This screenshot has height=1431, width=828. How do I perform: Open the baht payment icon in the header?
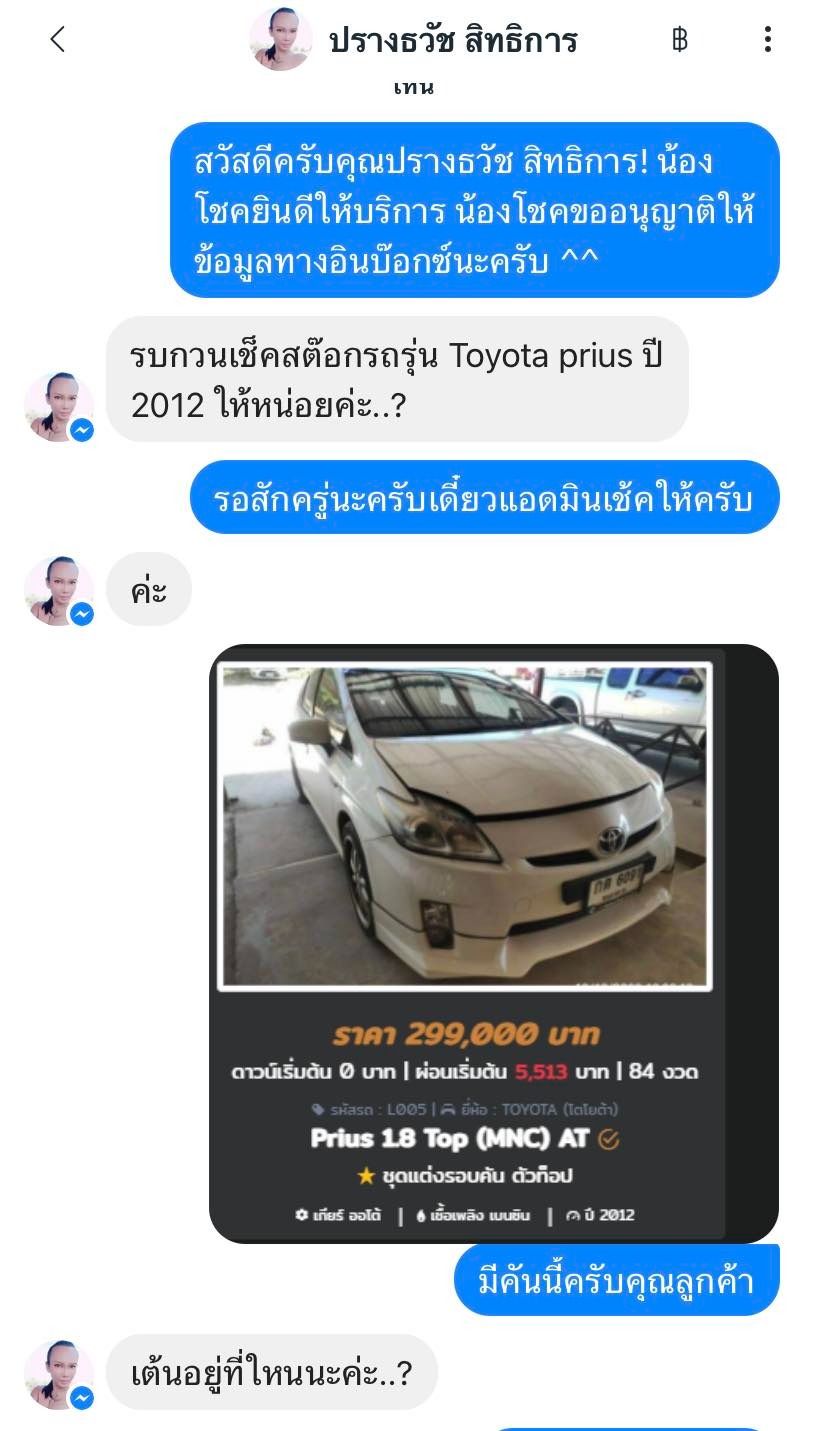coord(680,40)
